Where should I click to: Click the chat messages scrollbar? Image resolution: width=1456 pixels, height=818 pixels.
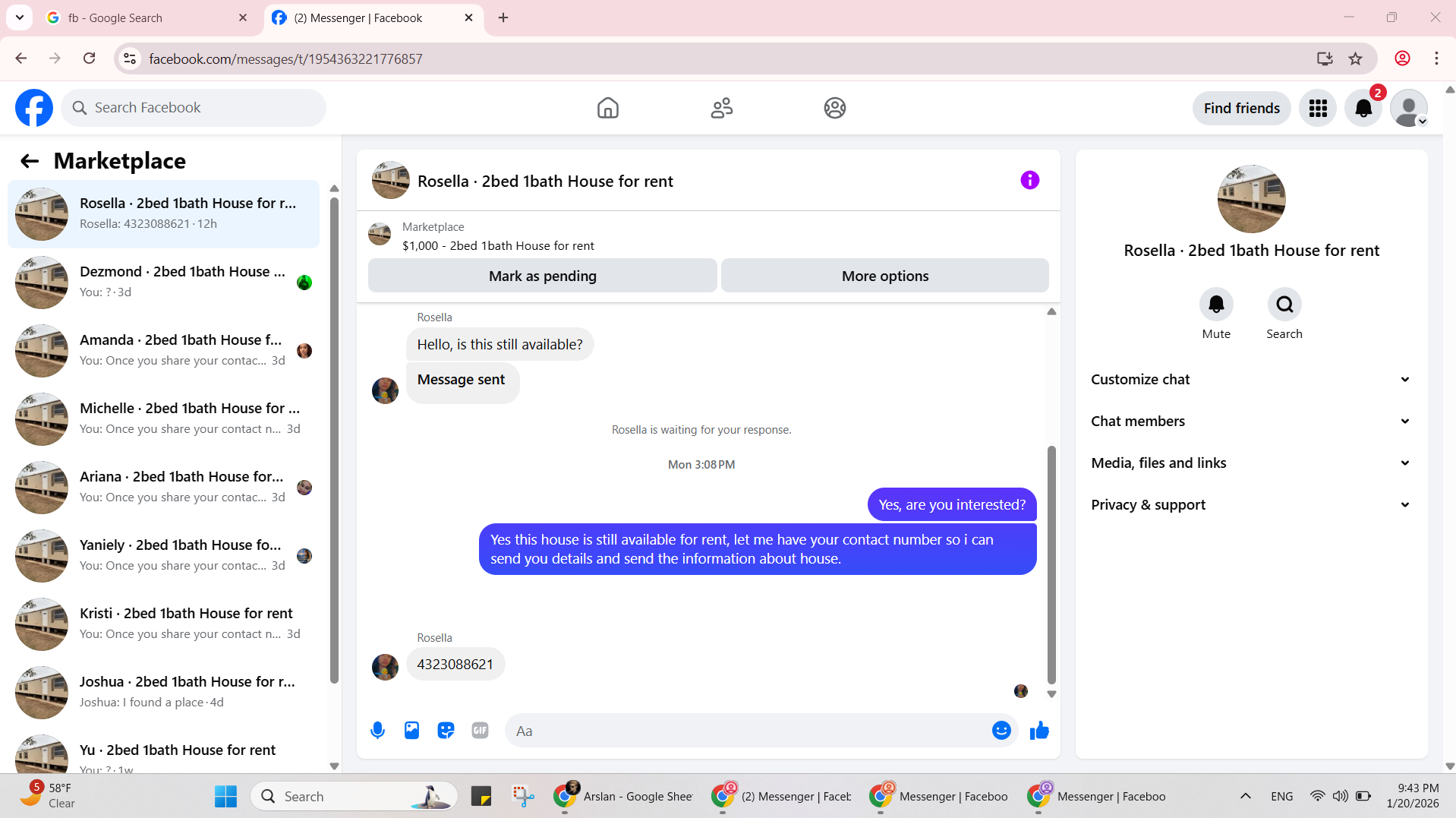pyautogui.click(x=1051, y=565)
